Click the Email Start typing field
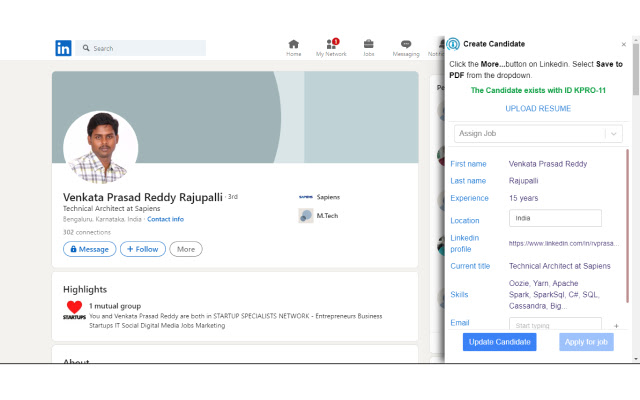Image resolution: width=640 pixels, height=400 pixels. tap(555, 324)
